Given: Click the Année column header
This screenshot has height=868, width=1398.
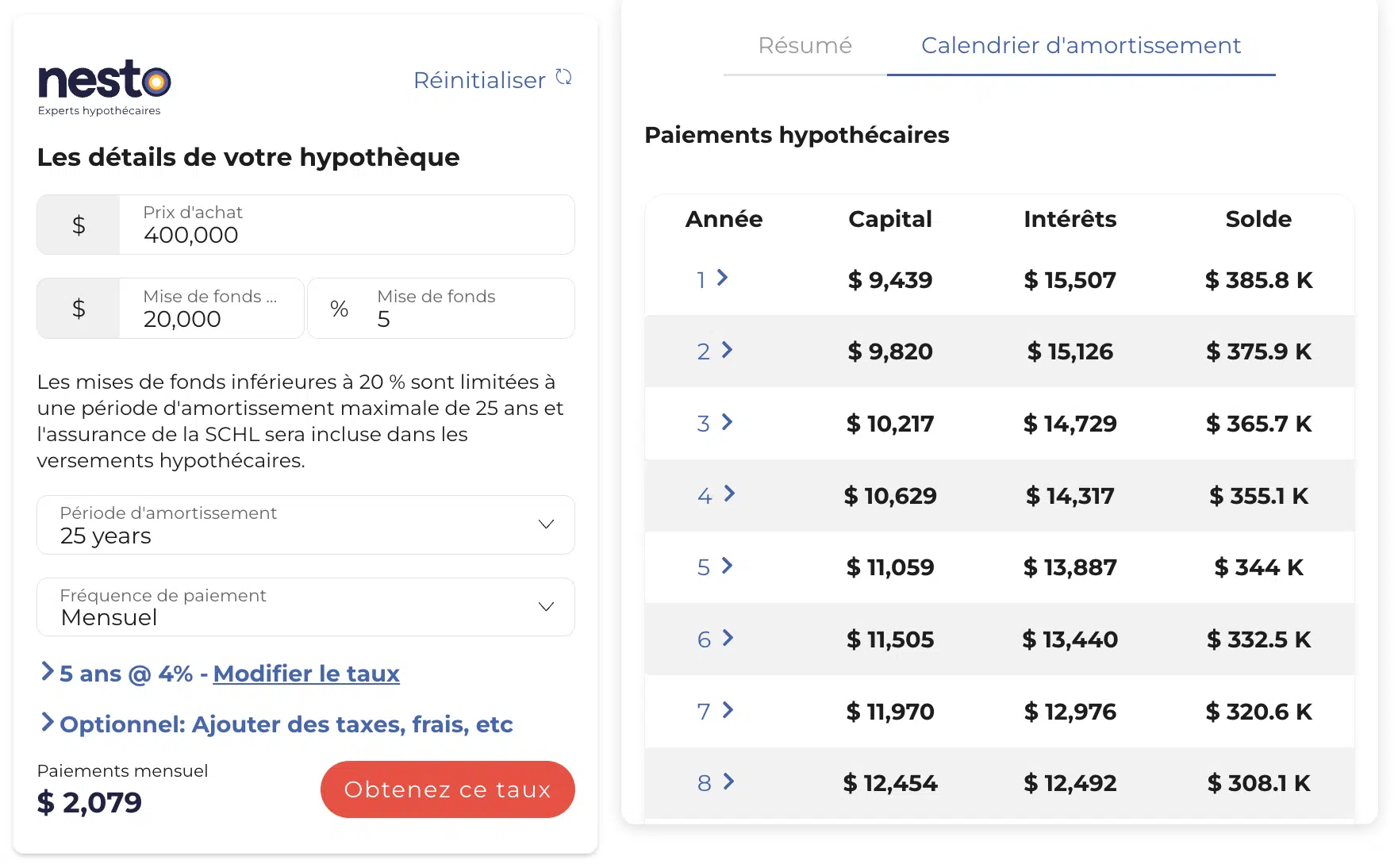Looking at the screenshot, I should (x=724, y=219).
